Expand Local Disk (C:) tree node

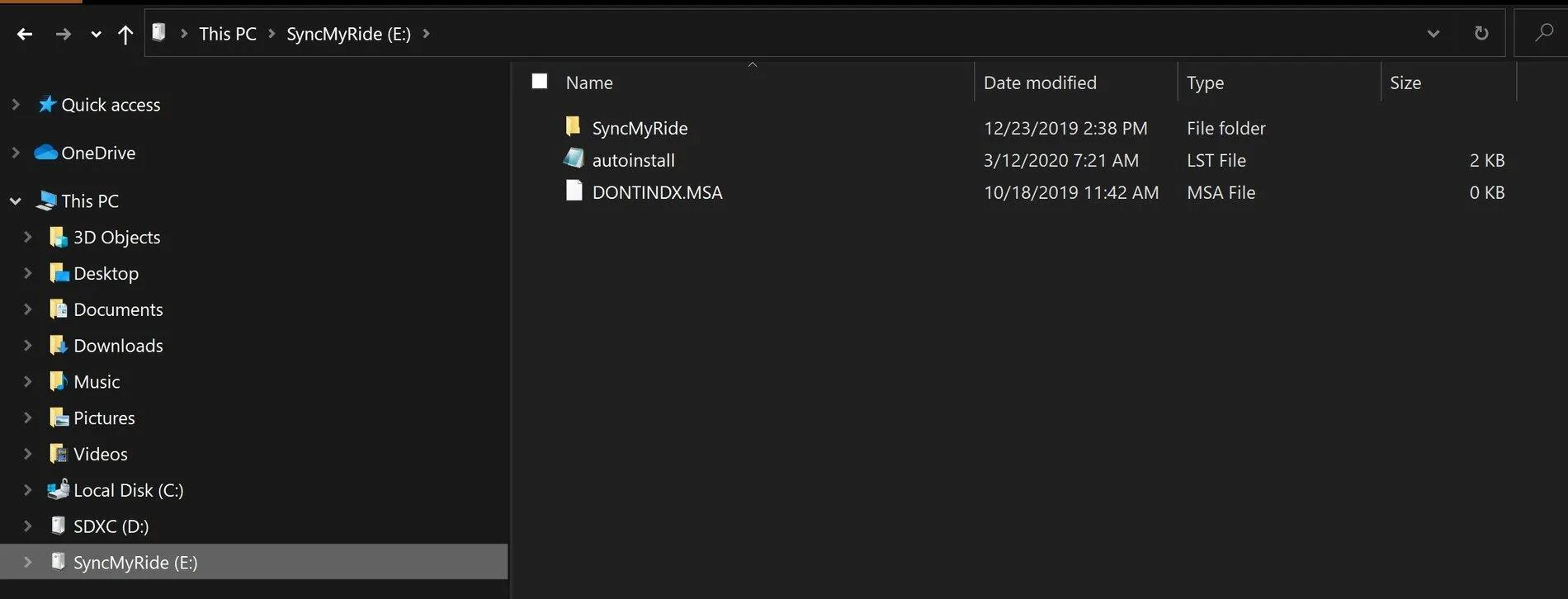(x=27, y=490)
